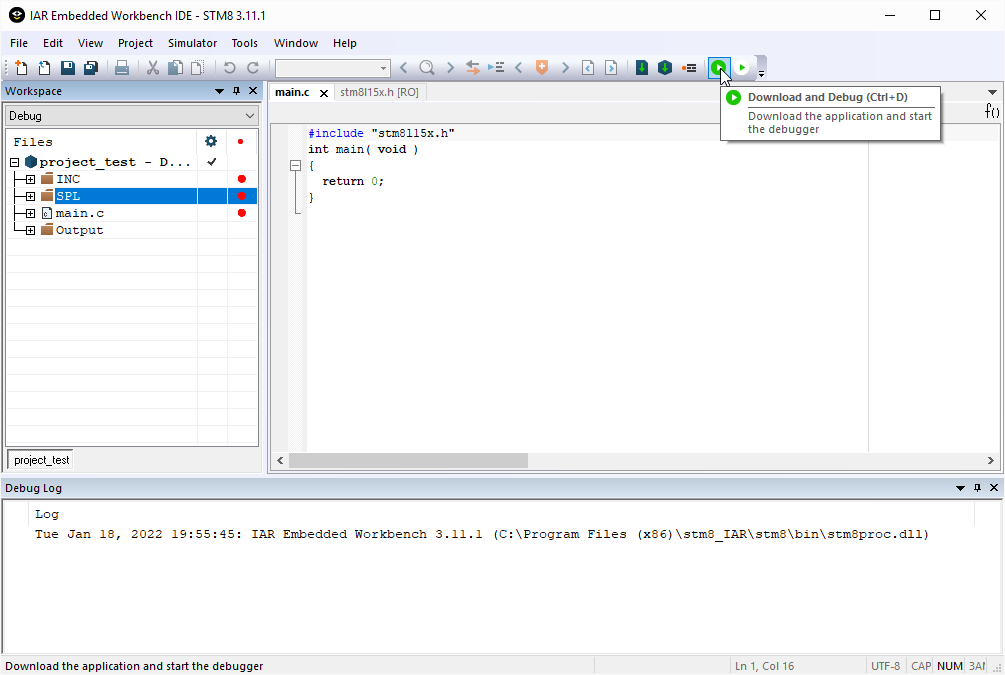Click the find next chevron beside search
This screenshot has width=1005, height=675.
click(x=450, y=67)
